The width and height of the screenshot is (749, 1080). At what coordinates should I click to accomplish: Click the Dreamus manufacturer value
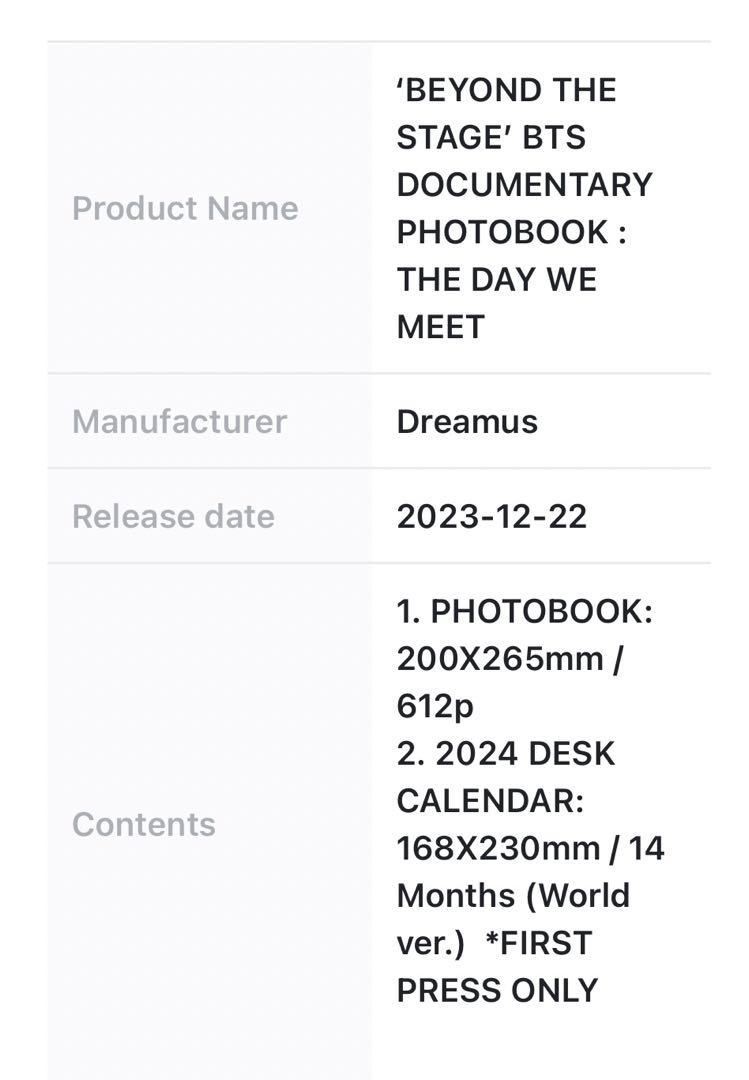click(x=467, y=422)
